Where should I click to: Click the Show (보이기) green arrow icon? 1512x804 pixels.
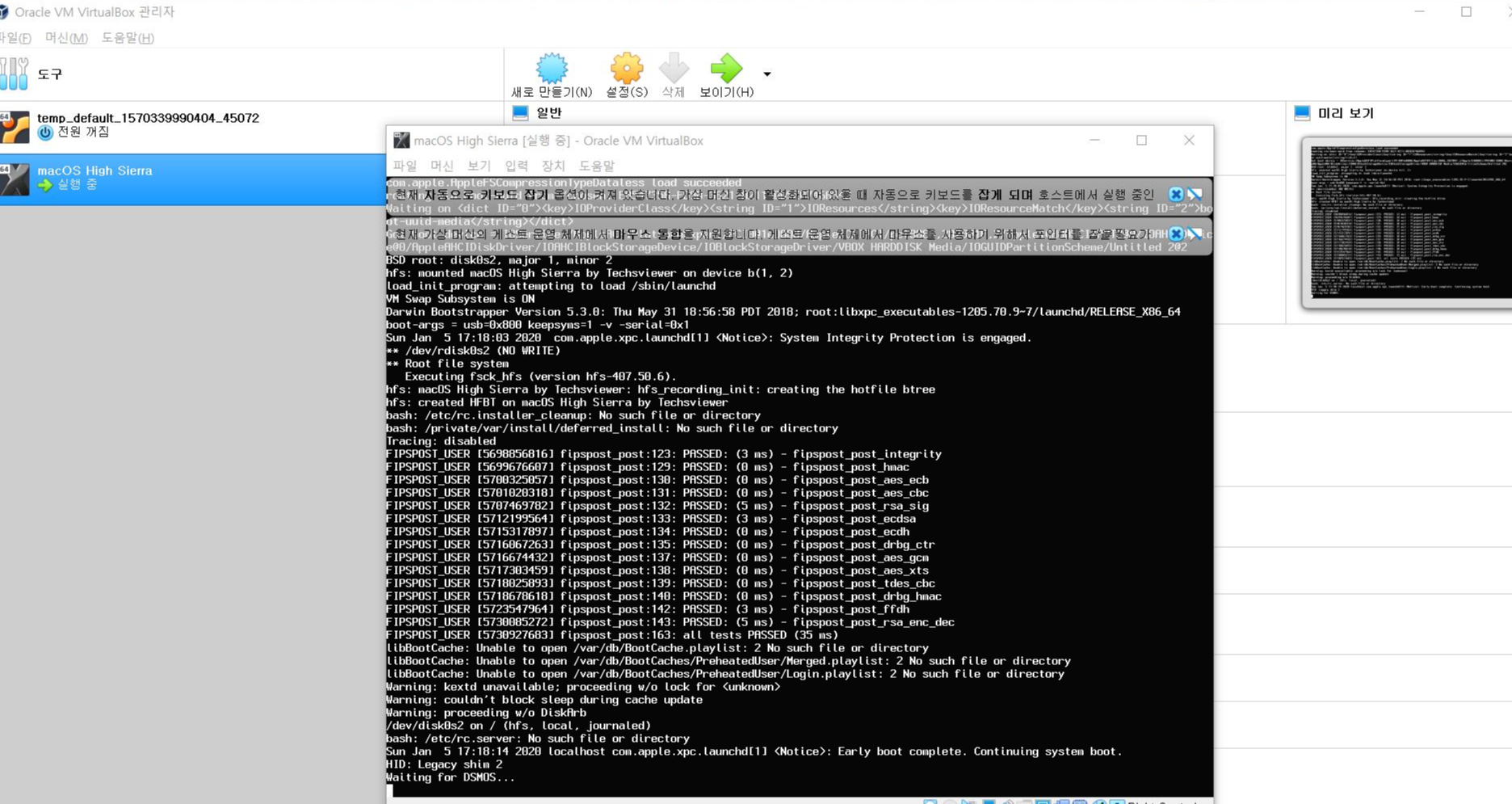click(x=726, y=69)
